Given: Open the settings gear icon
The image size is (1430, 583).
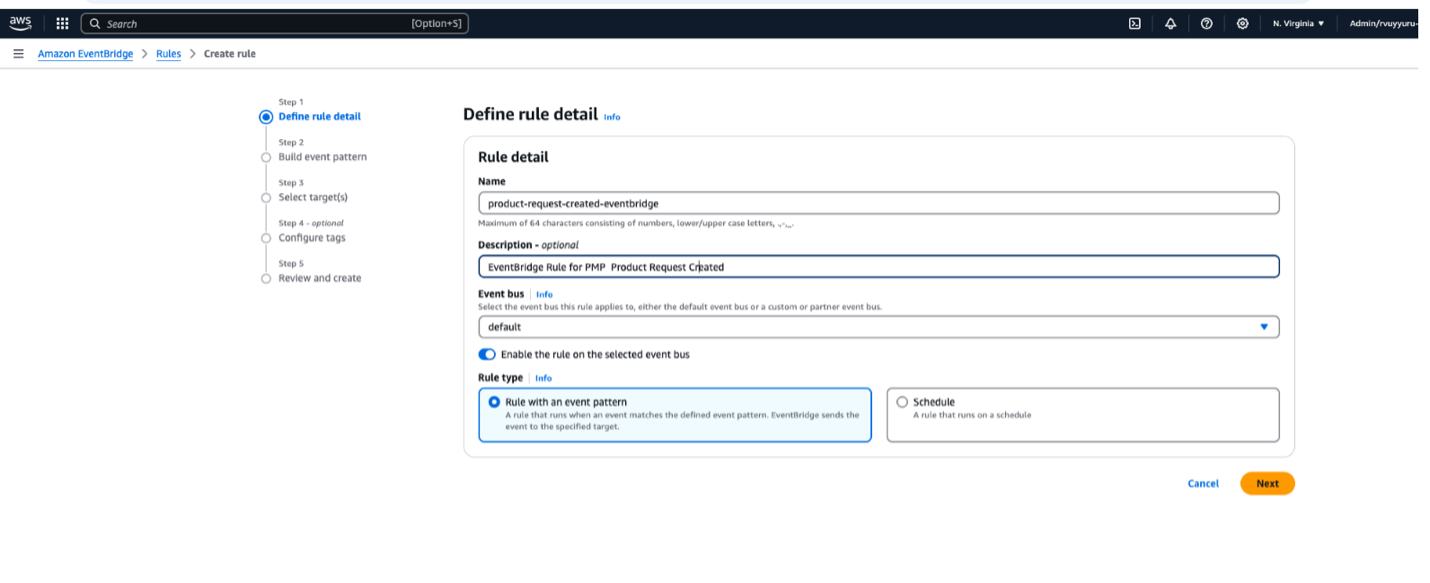Looking at the screenshot, I should [1243, 23].
